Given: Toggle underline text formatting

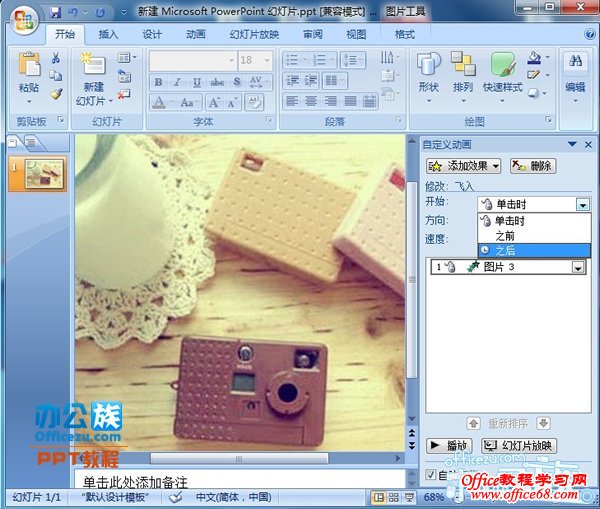Looking at the screenshot, I should click(x=197, y=82).
